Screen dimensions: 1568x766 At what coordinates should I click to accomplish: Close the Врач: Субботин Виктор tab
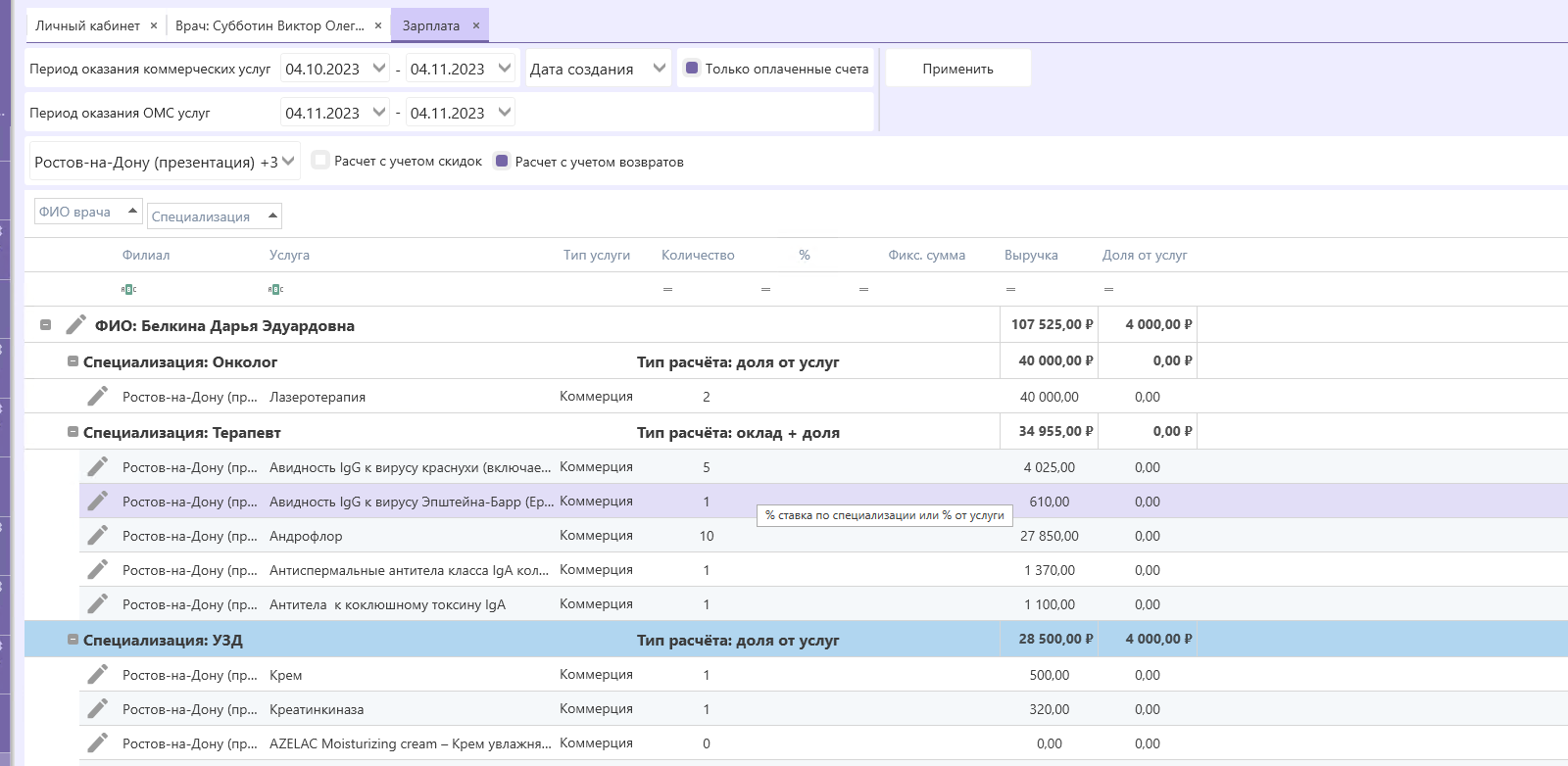pyautogui.click(x=378, y=25)
